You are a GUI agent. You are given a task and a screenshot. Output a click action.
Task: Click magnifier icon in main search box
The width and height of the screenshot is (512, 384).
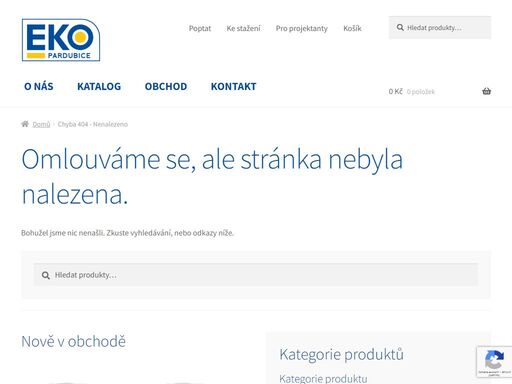click(x=46, y=275)
